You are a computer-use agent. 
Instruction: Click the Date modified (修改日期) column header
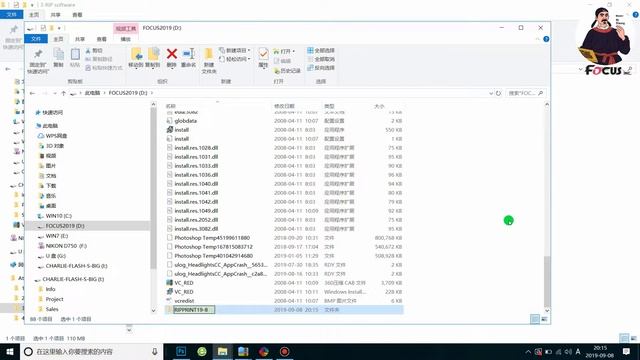tap(284, 106)
